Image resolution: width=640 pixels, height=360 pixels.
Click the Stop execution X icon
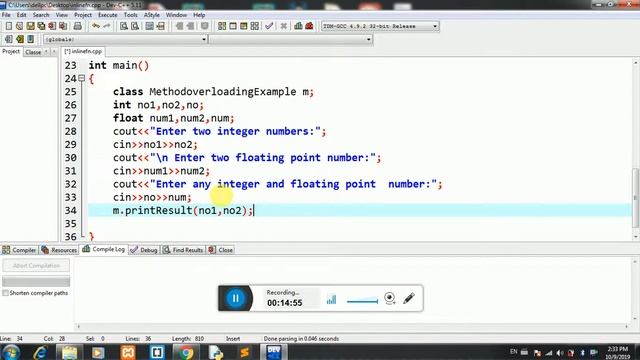(284, 26)
